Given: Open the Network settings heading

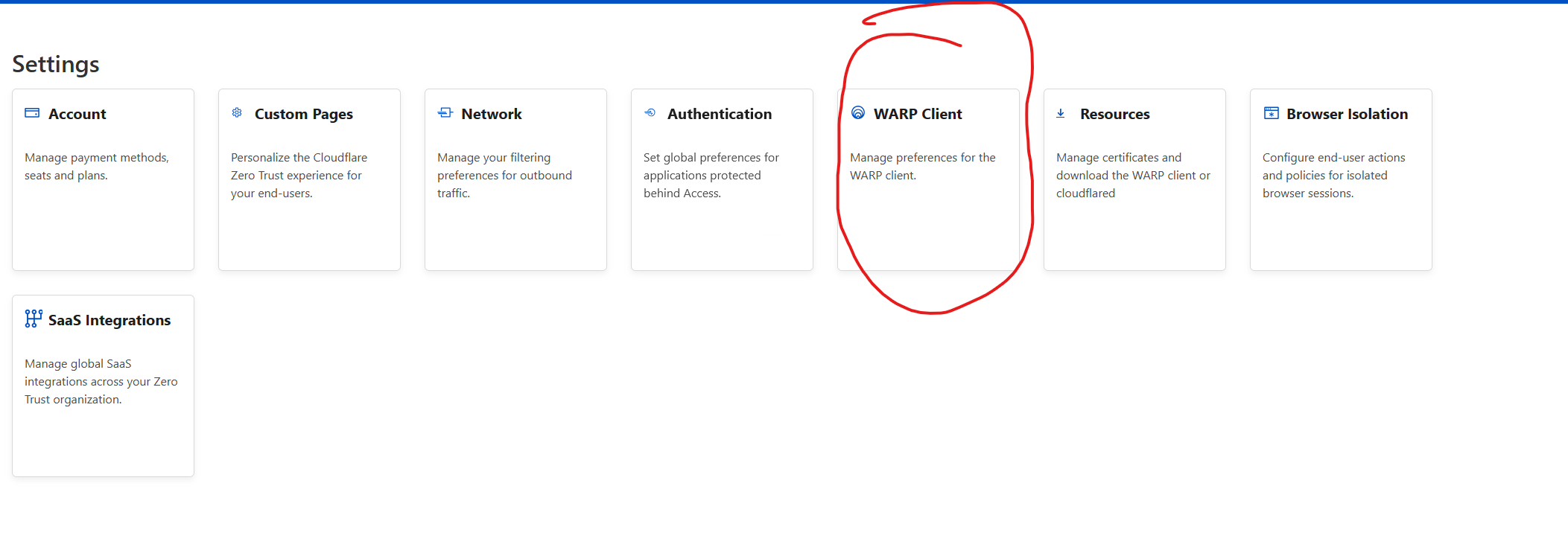Looking at the screenshot, I should tap(492, 114).
